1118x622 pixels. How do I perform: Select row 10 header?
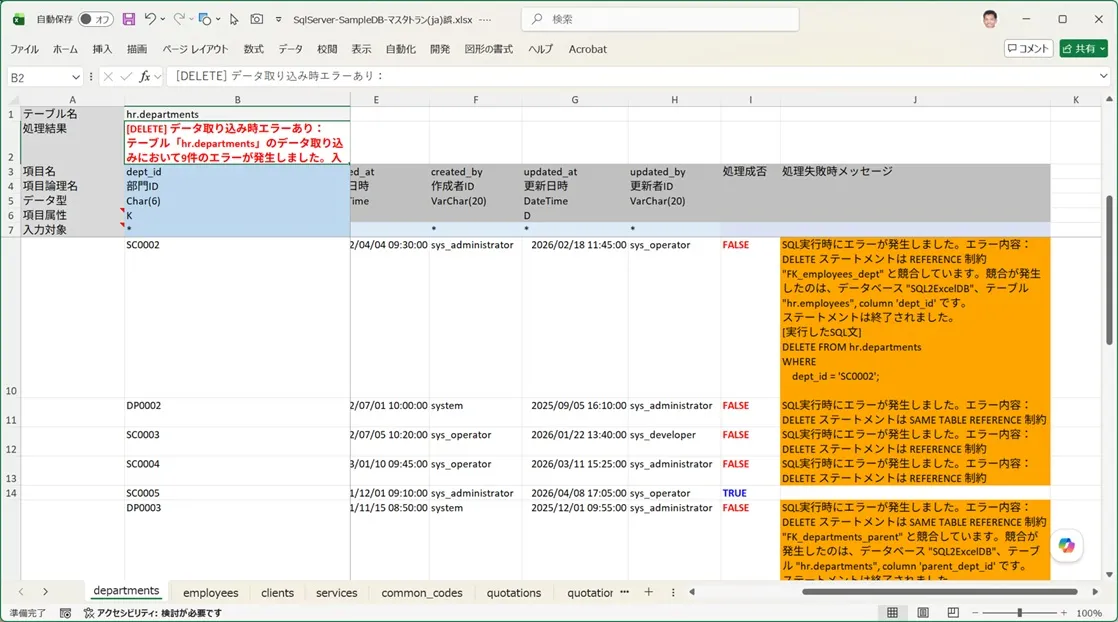[x=11, y=317]
